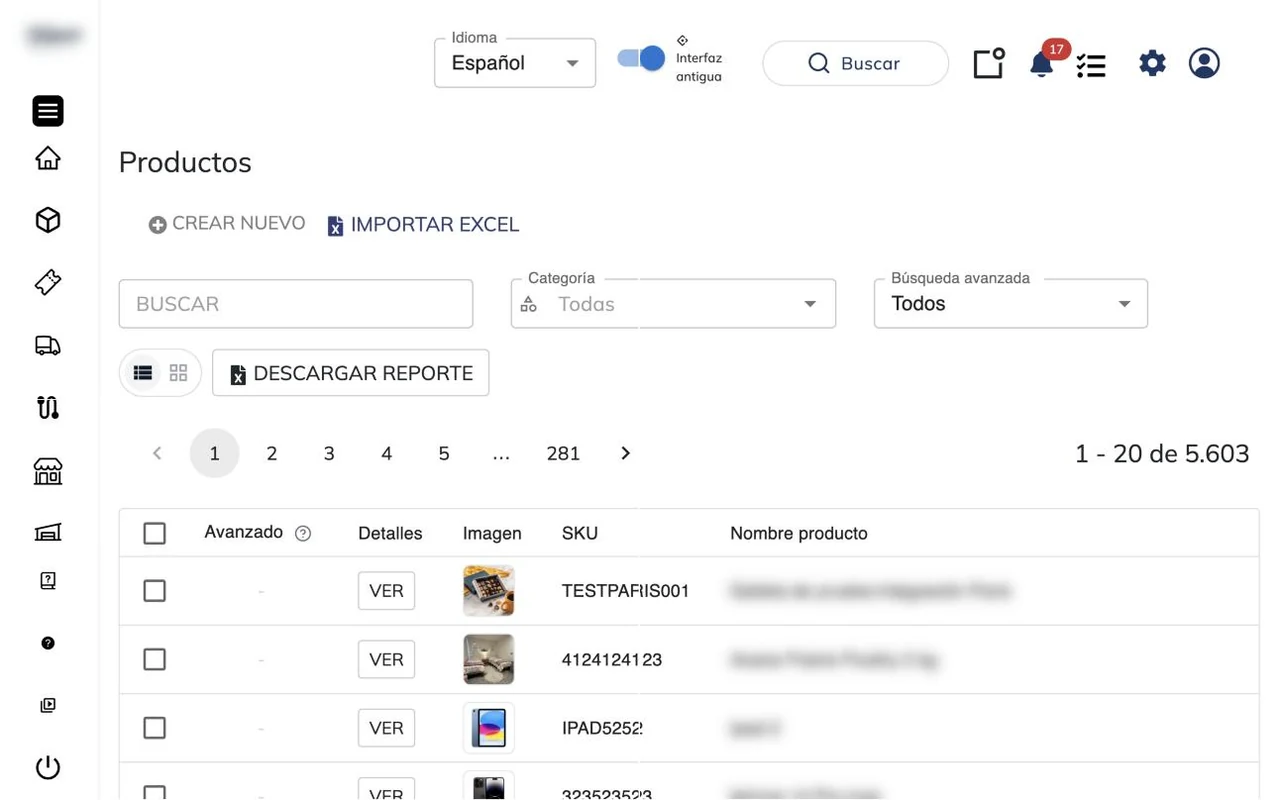This screenshot has width=1280, height=800.
Task: Check the select-all checkbox in table header
Action: (x=154, y=533)
